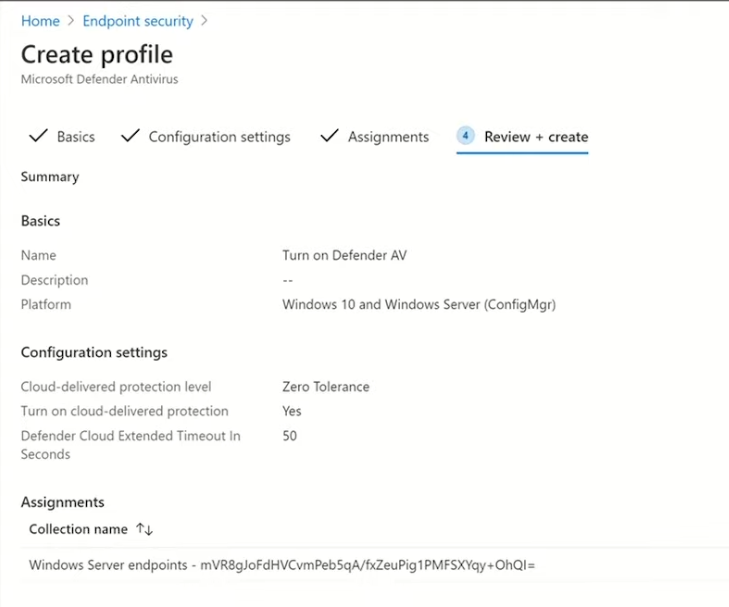
Task: Click the 'Basics' section heading under Summary
Action: [x=40, y=221]
